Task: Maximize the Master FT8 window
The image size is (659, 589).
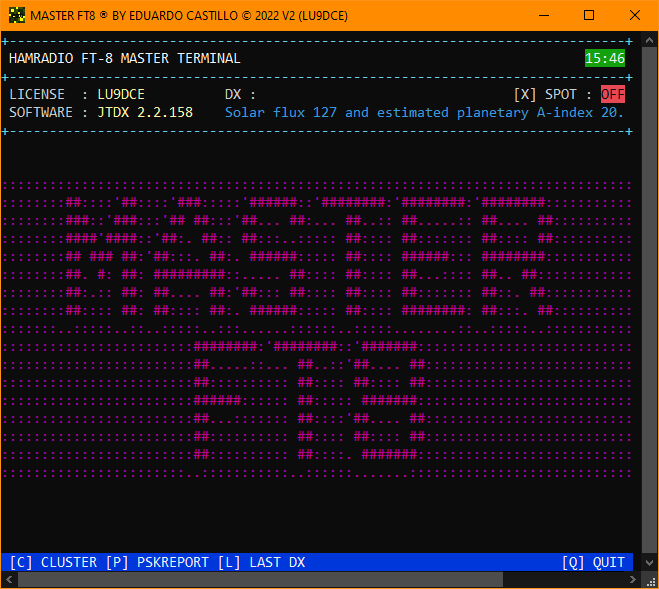Action: 589,16
